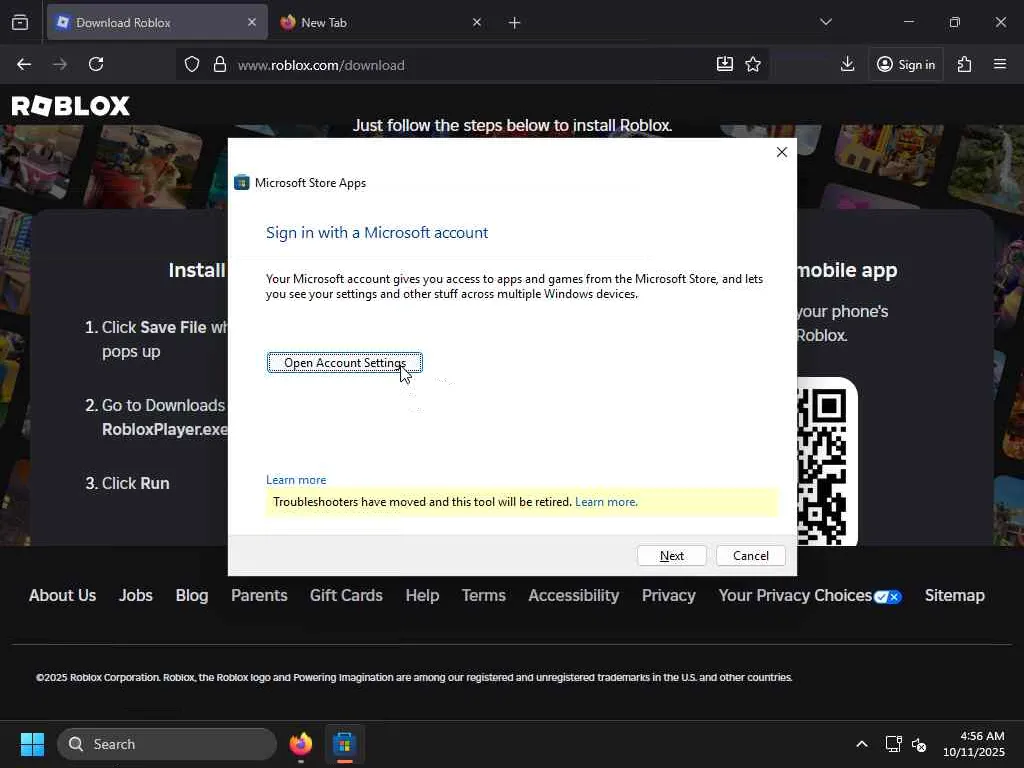
Task: Open the Firefox View icon in the tab bar
Action: (20, 22)
